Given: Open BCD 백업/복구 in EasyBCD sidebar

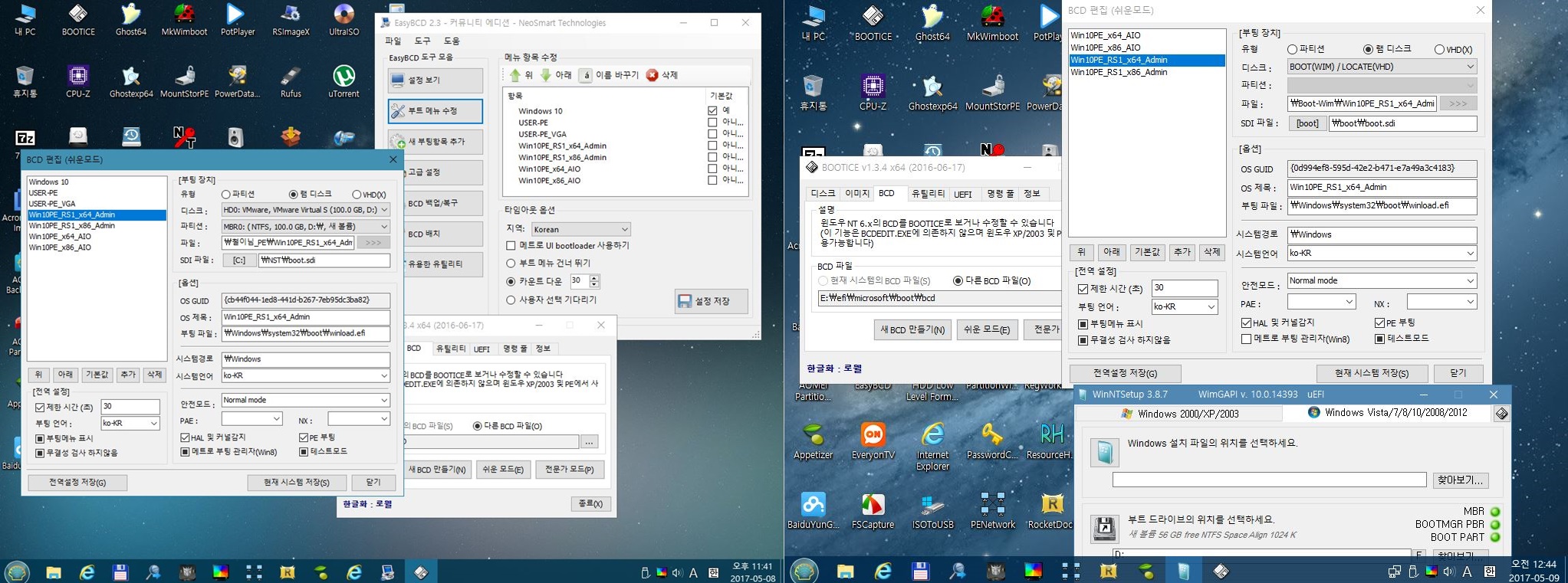Looking at the screenshot, I should [x=436, y=203].
